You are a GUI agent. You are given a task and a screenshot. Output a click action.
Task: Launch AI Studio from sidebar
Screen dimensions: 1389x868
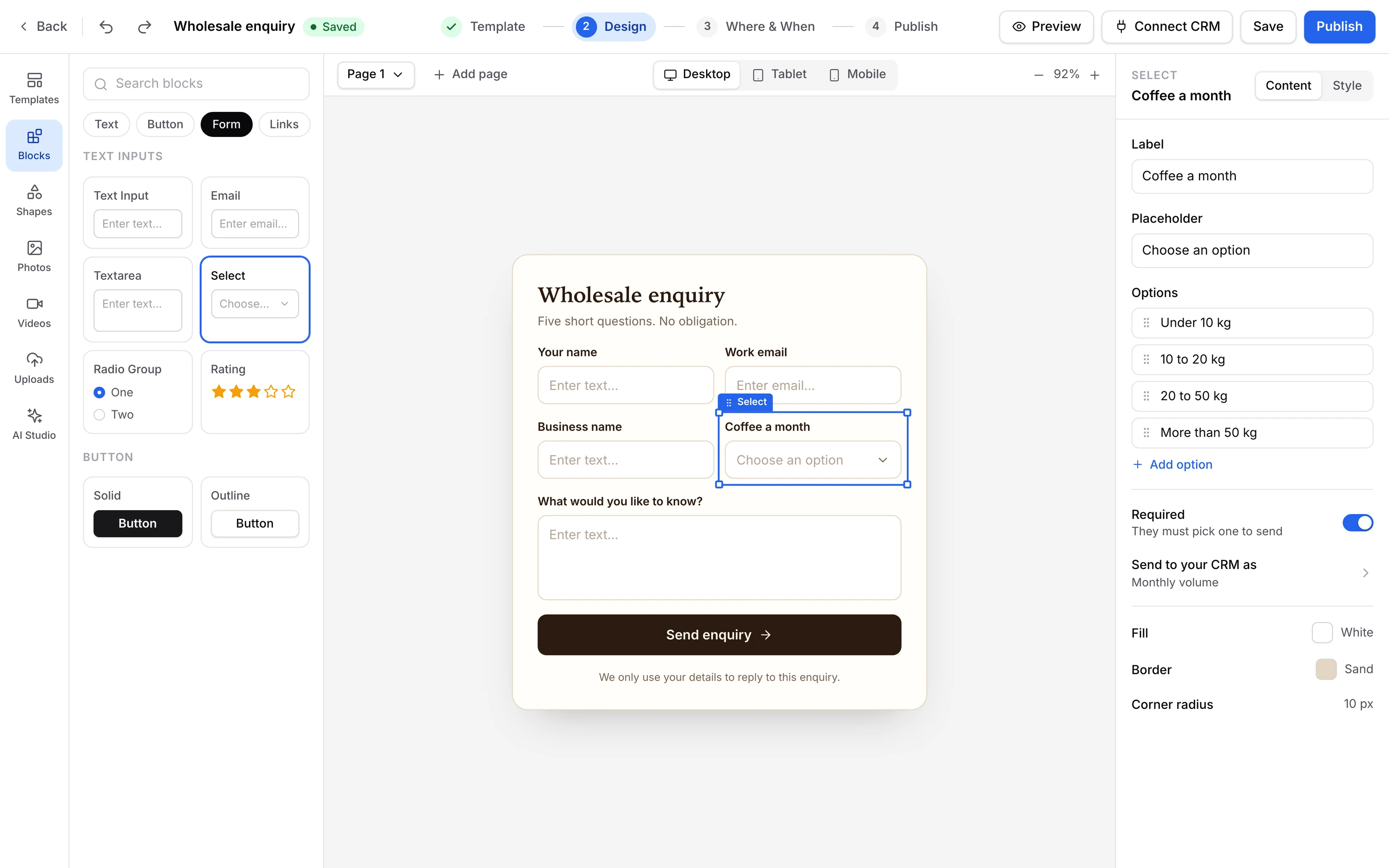pyautogui.click(x=34, y=424)
